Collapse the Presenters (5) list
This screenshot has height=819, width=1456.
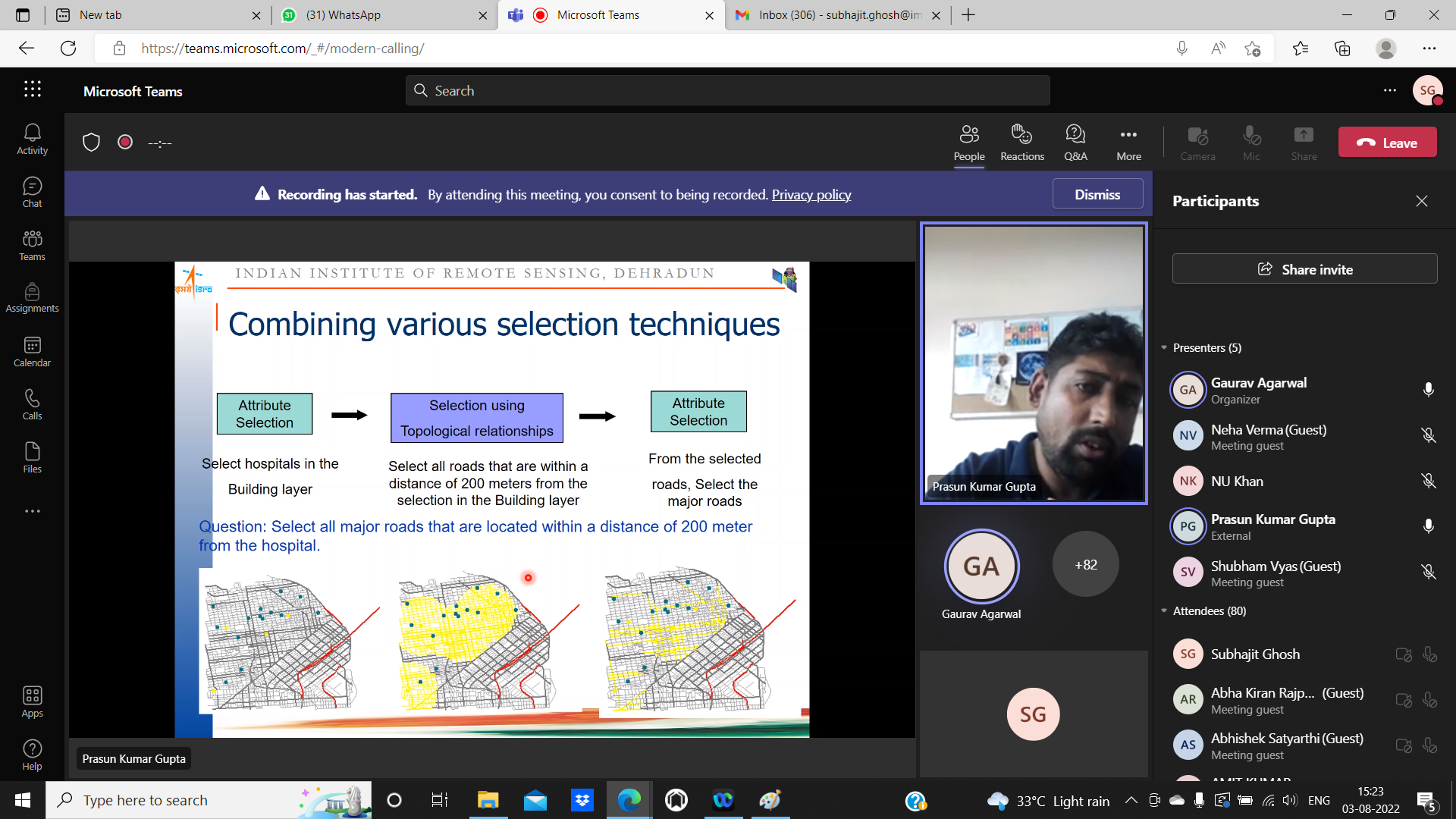click(x=1165, y=348)
